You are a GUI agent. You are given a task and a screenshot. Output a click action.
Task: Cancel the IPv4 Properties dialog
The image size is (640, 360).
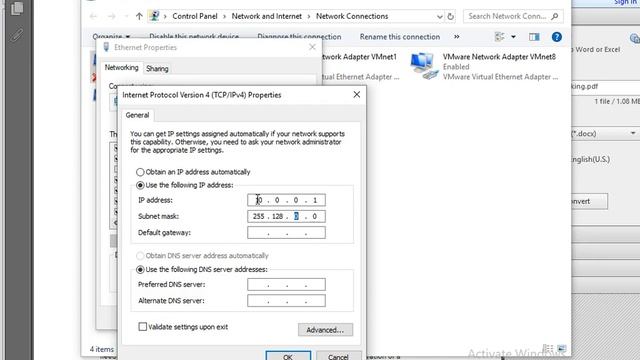(x=338, y=356)
